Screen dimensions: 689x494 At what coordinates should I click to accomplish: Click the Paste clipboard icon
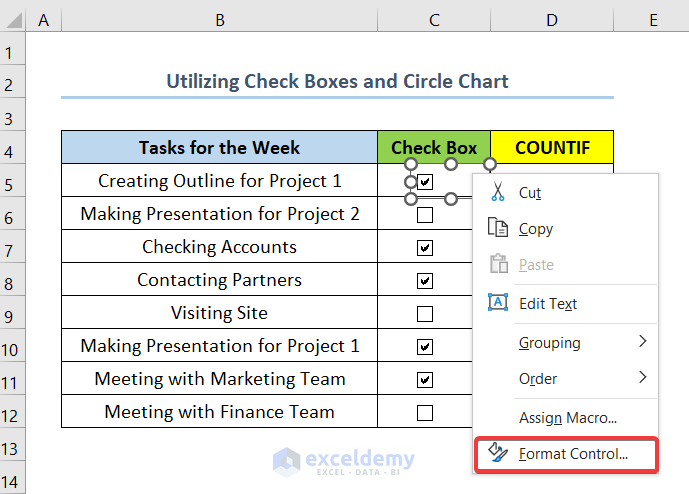tap(497, 265)
